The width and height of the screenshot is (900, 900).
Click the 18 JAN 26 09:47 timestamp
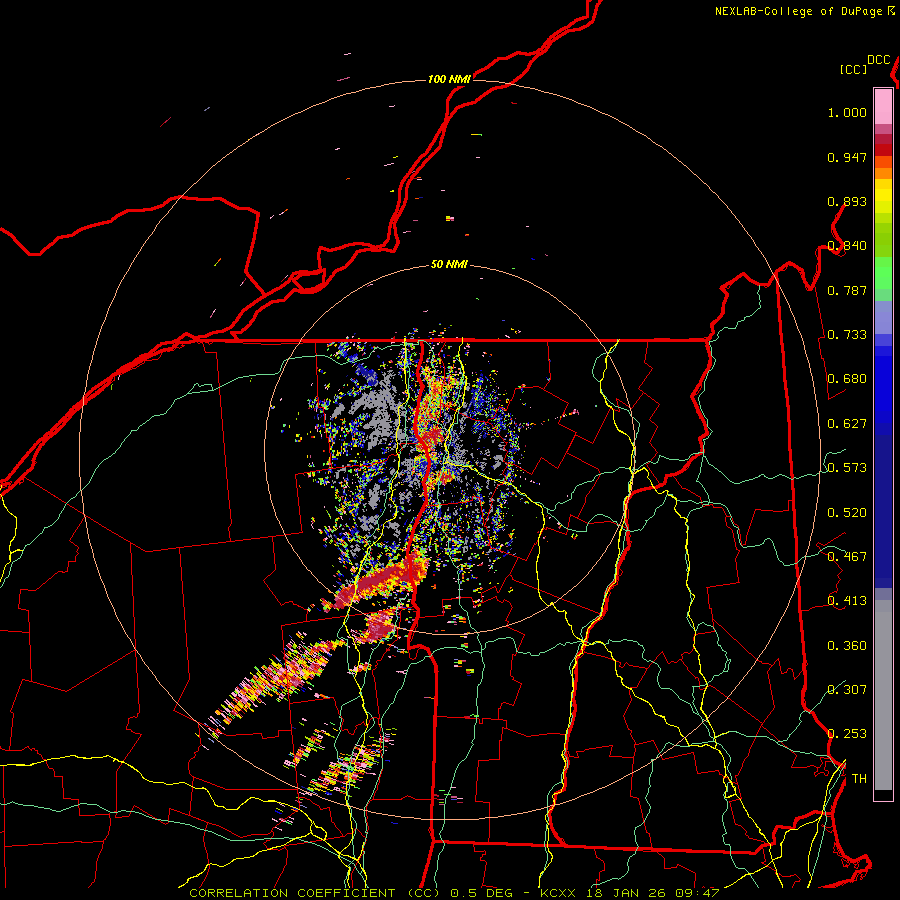651,893
